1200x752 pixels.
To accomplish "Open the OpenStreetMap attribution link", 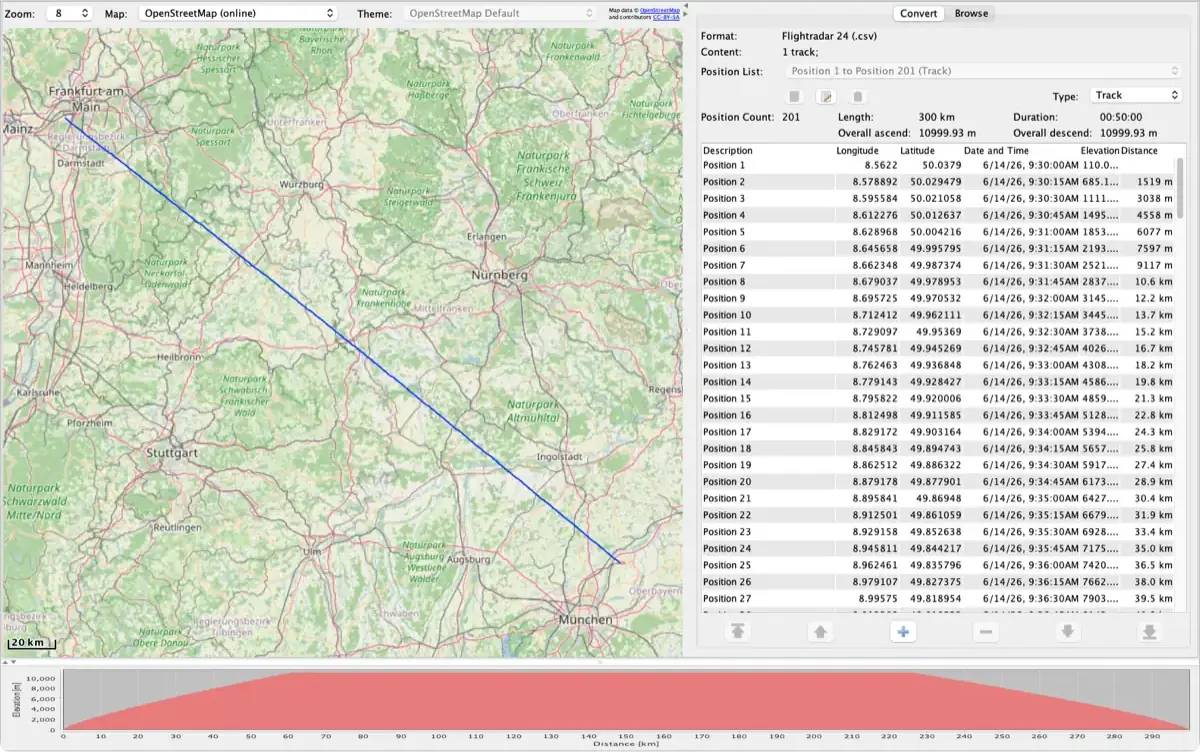I will [661, 10].
